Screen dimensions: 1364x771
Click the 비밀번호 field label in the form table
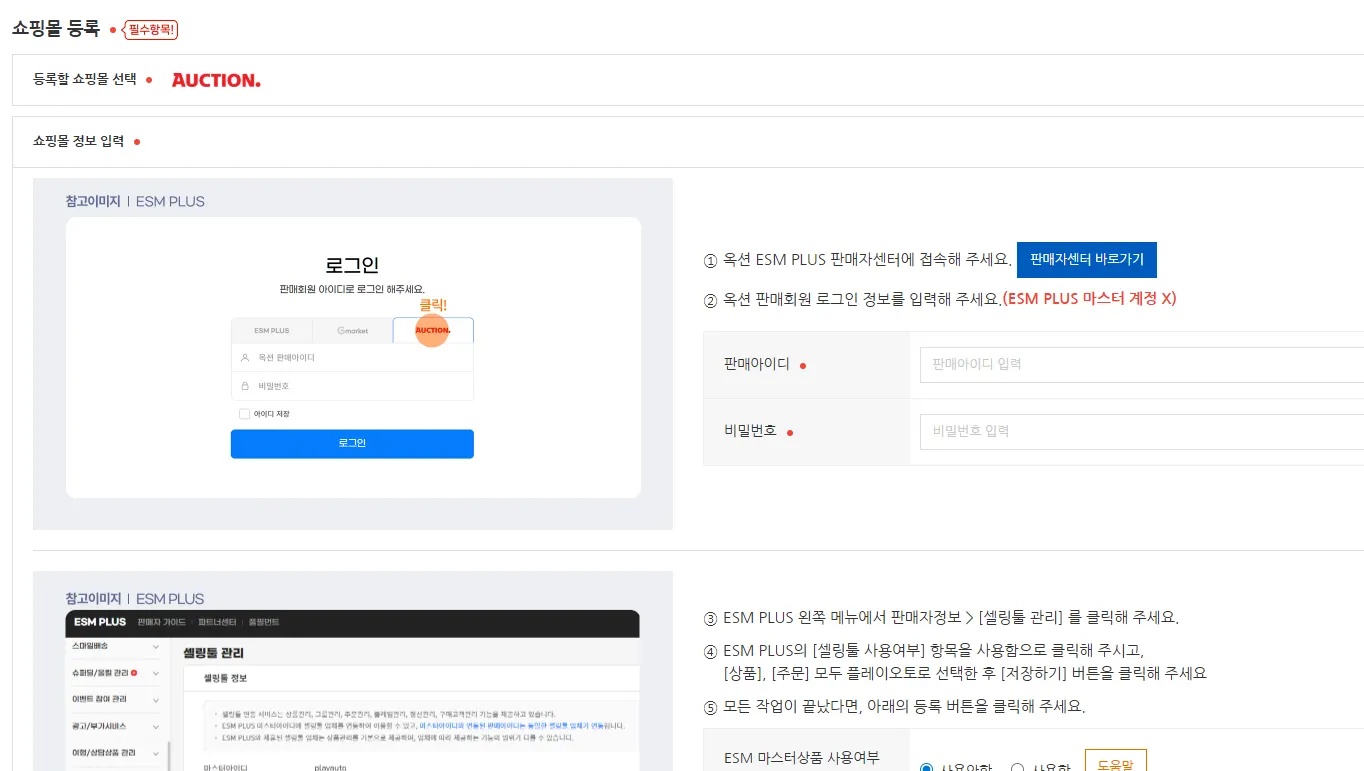[x=750, y=431]
